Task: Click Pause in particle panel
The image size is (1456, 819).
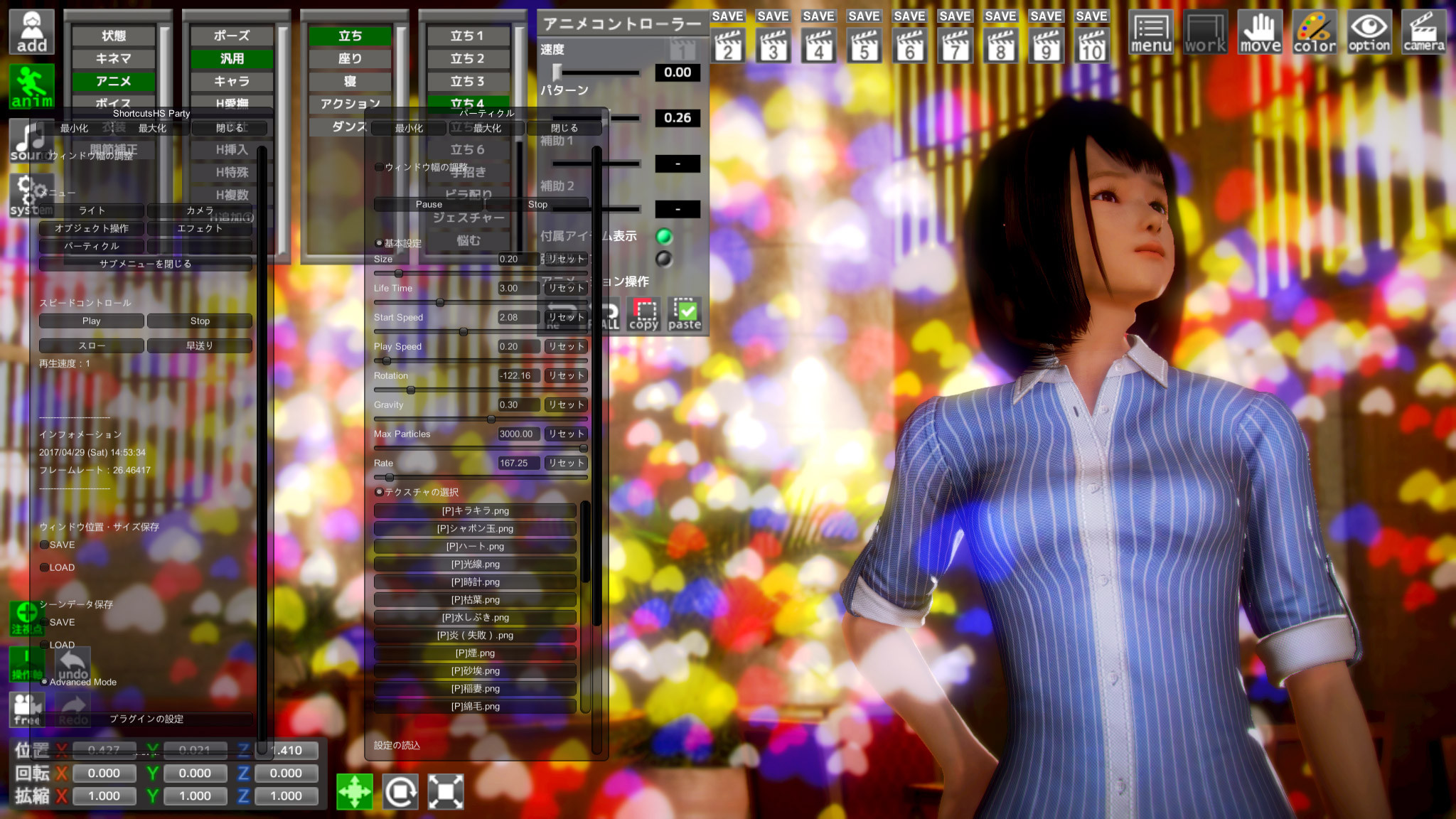Action: [x=429, y=204]
